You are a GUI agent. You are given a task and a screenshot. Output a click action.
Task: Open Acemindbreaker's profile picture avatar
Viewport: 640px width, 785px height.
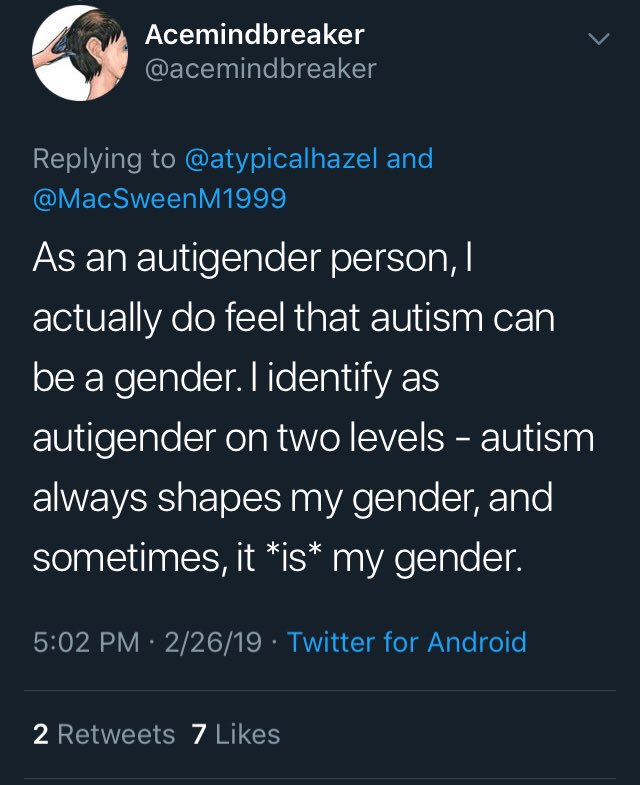[x=80, y=53]
